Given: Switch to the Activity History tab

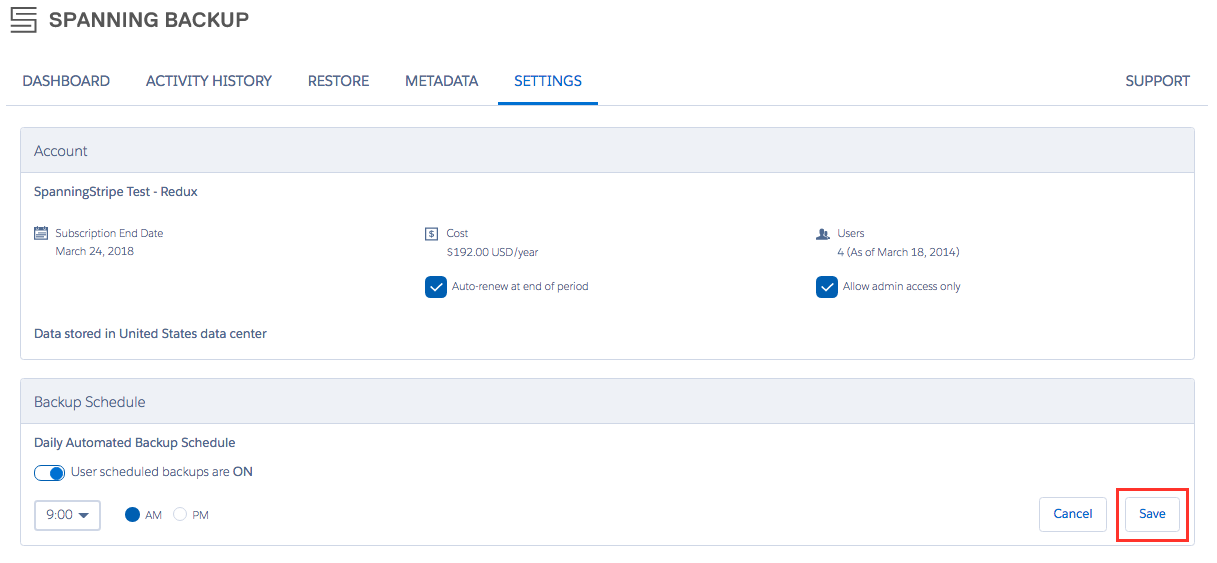Looking at the screenshot, I should (209, 81).
